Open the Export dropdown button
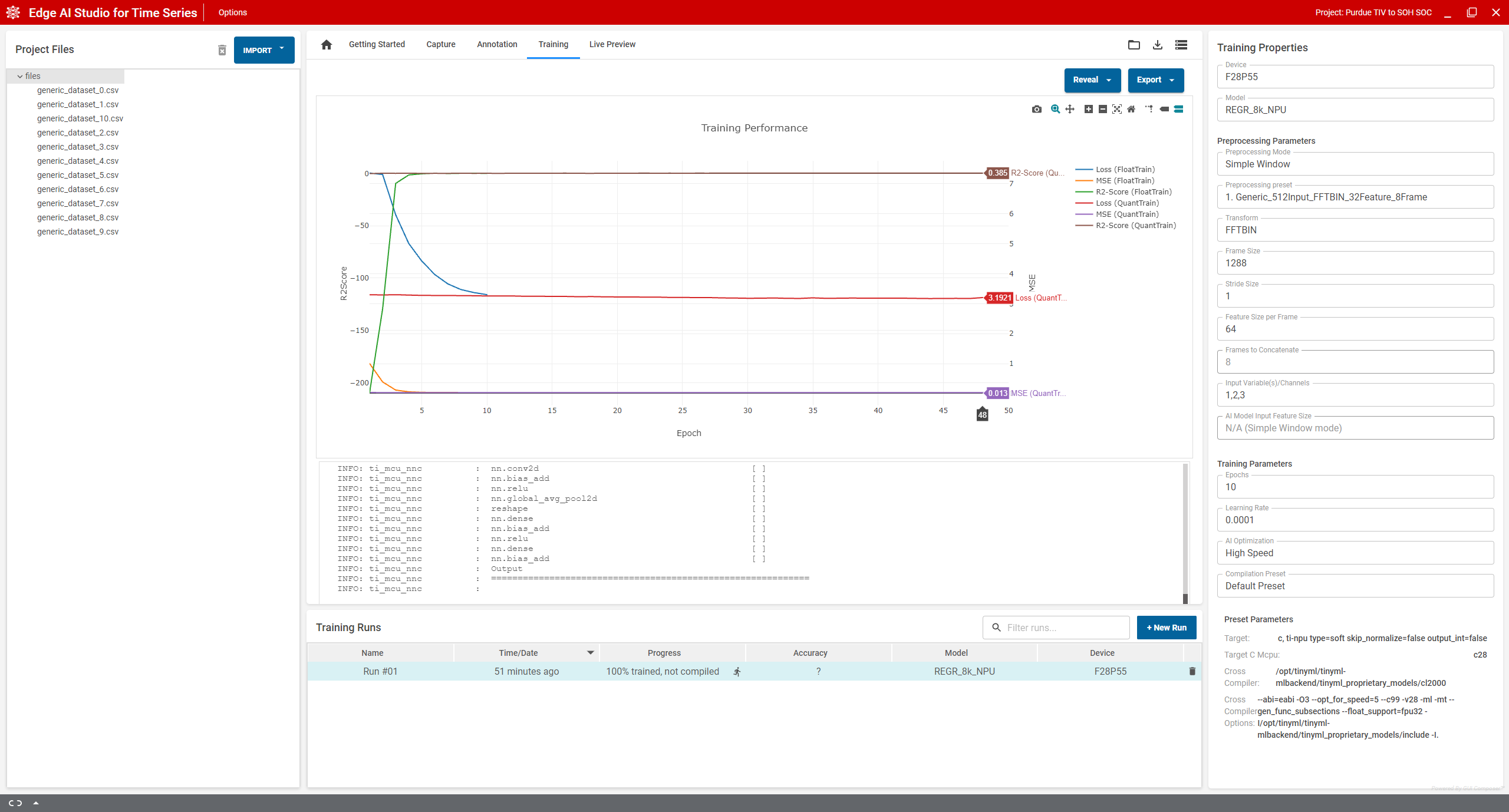1509x812 pixels. pyautogui.click(x=1156, y=80)
